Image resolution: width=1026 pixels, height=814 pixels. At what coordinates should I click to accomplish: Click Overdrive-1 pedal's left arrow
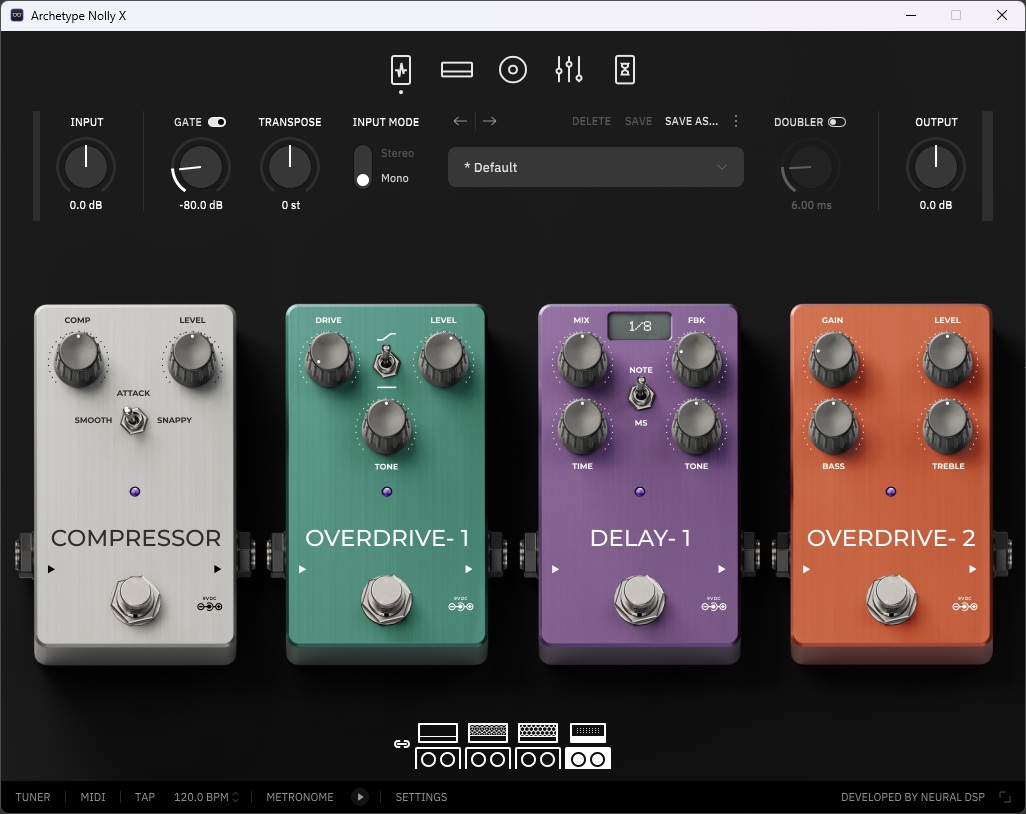coord(302,569)
